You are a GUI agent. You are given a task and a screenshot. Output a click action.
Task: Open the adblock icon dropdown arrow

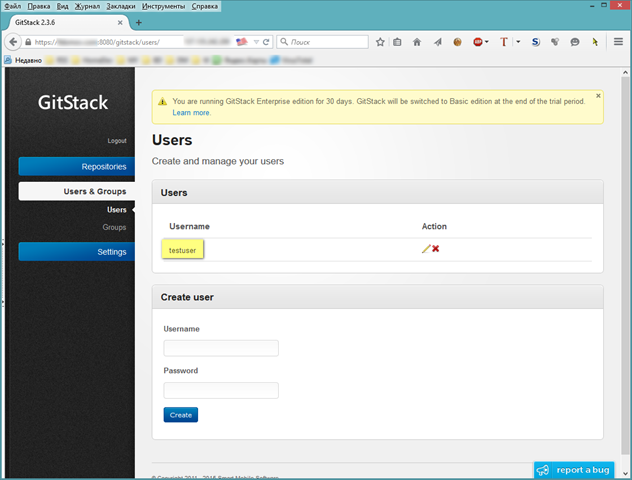point(487,42)
